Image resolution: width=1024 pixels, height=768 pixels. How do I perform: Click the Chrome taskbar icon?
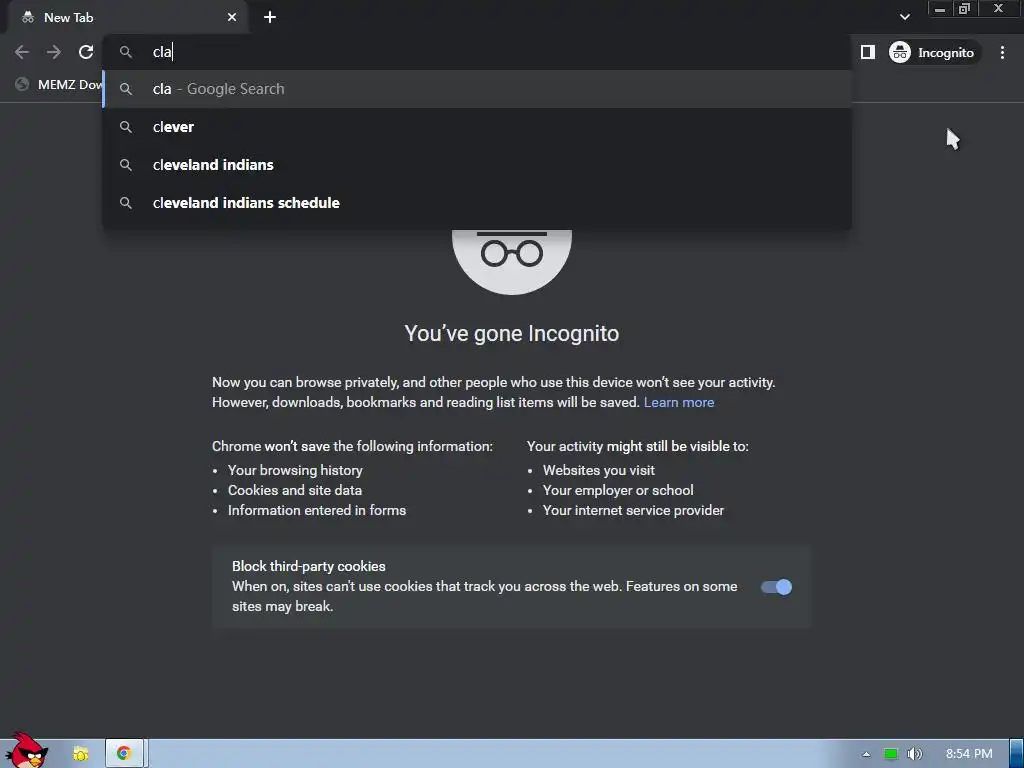point(124,754)
